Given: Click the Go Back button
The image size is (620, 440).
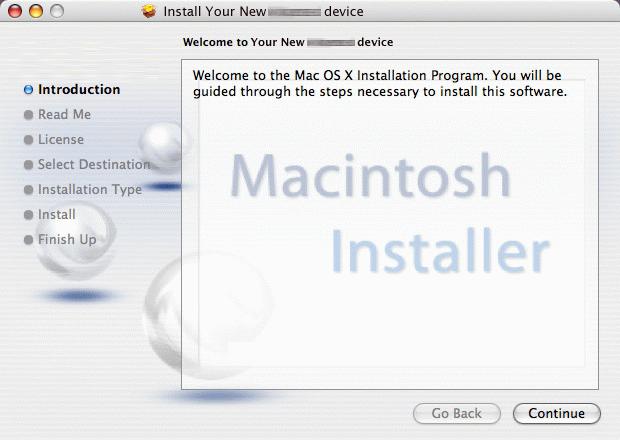Looking at the screenshot, I should click(457, 414).
